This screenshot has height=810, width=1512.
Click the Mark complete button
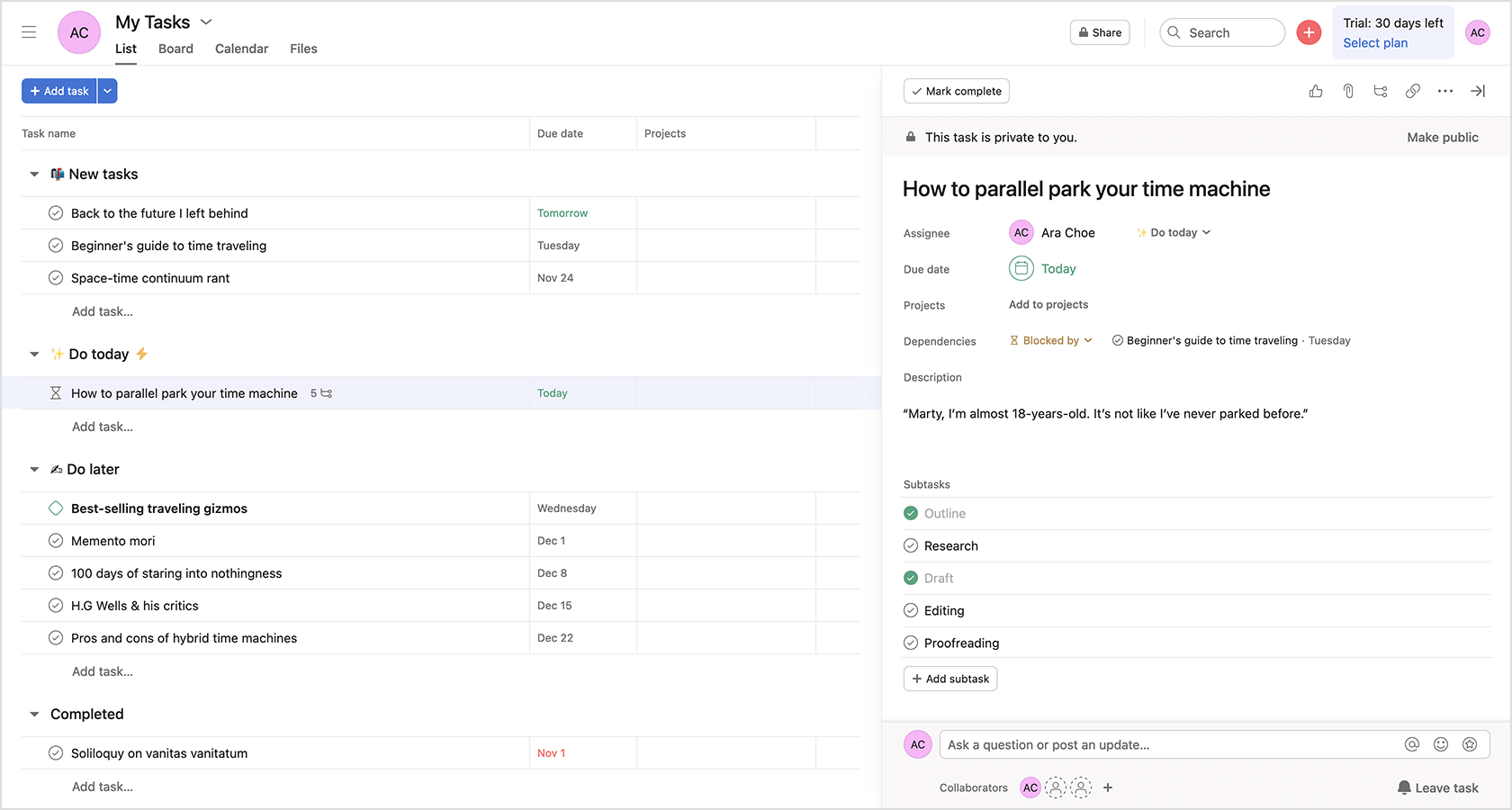point(956,91)
